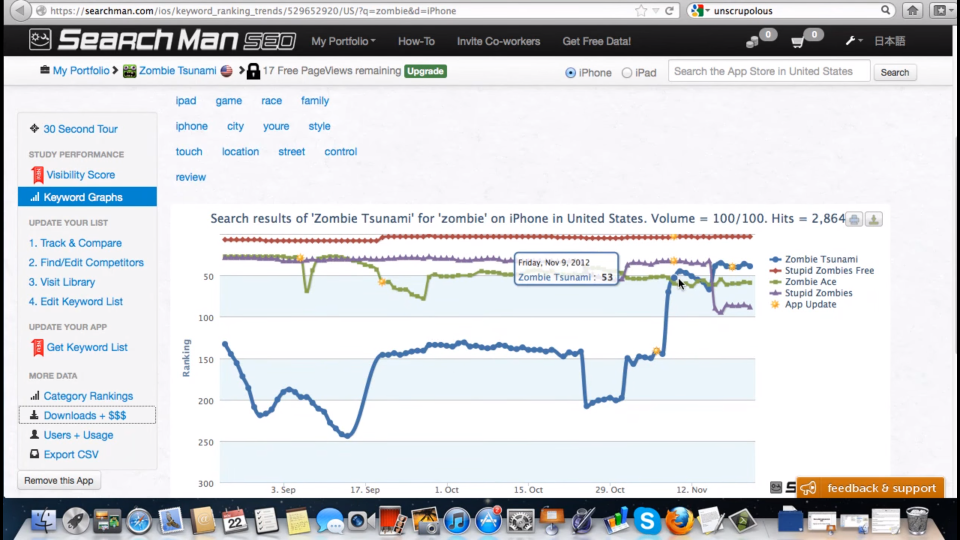The height and width of the screenshot is (540, 960).
Task: Reload the page
Action: (x=669, y=10)
